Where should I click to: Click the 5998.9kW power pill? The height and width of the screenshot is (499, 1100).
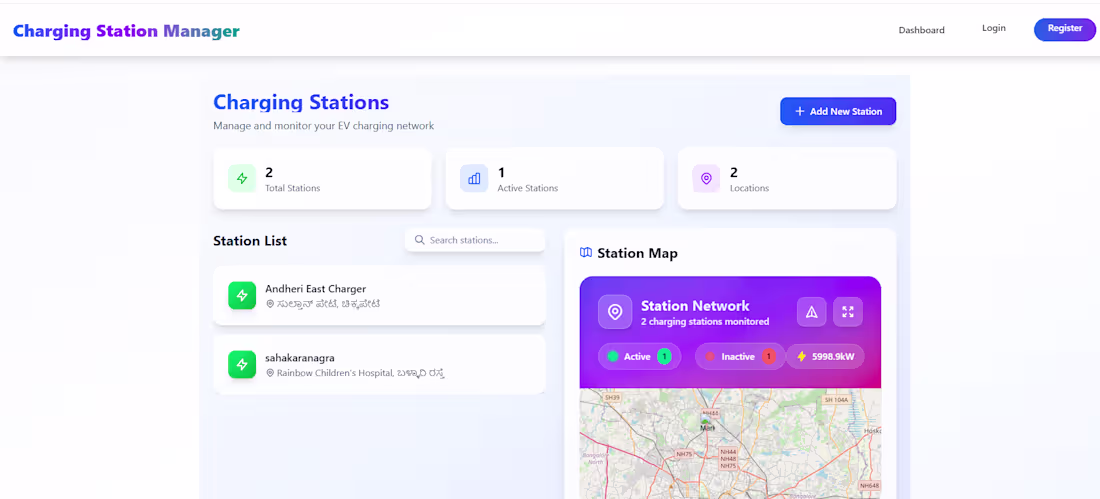click(825, 357)
